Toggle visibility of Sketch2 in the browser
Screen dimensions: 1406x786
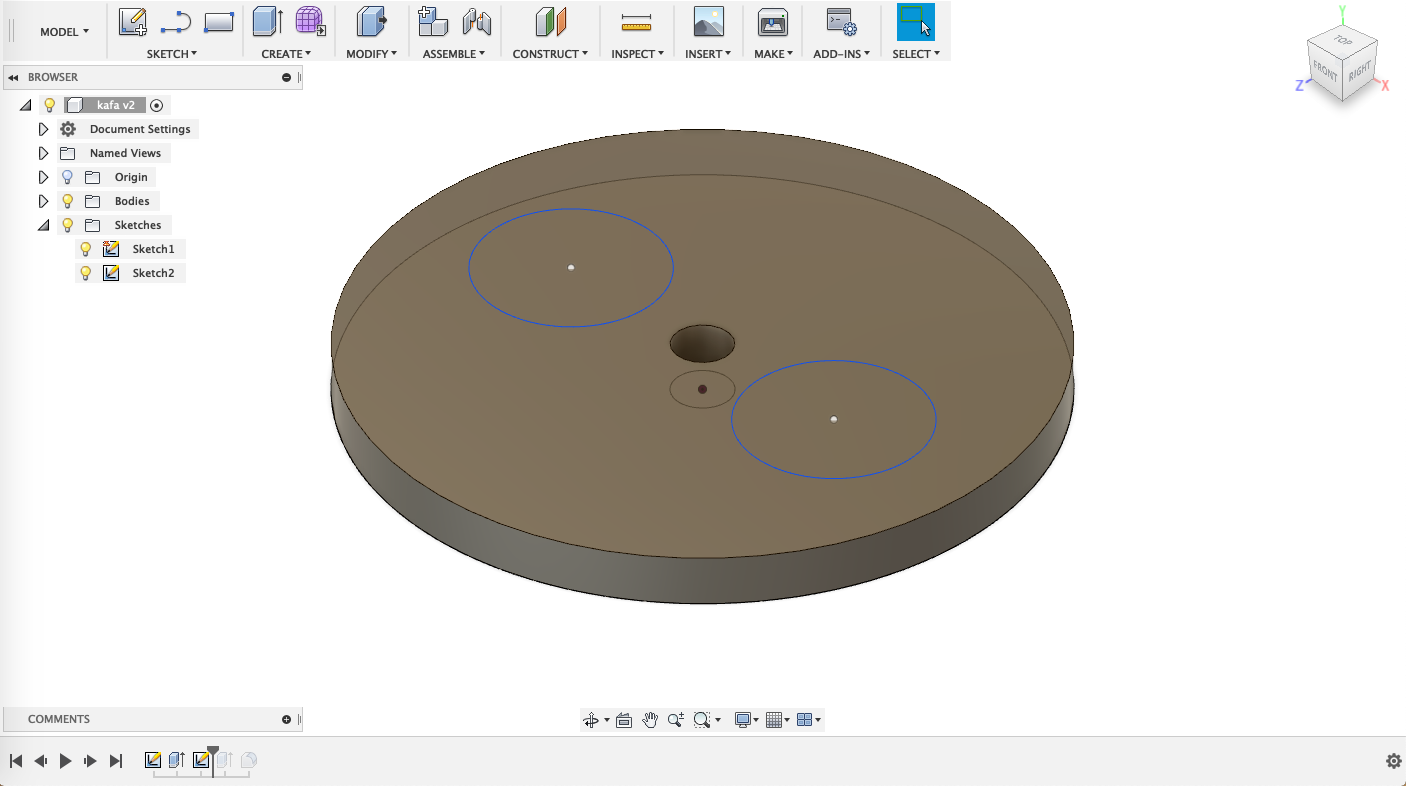(x=85, y=272)
